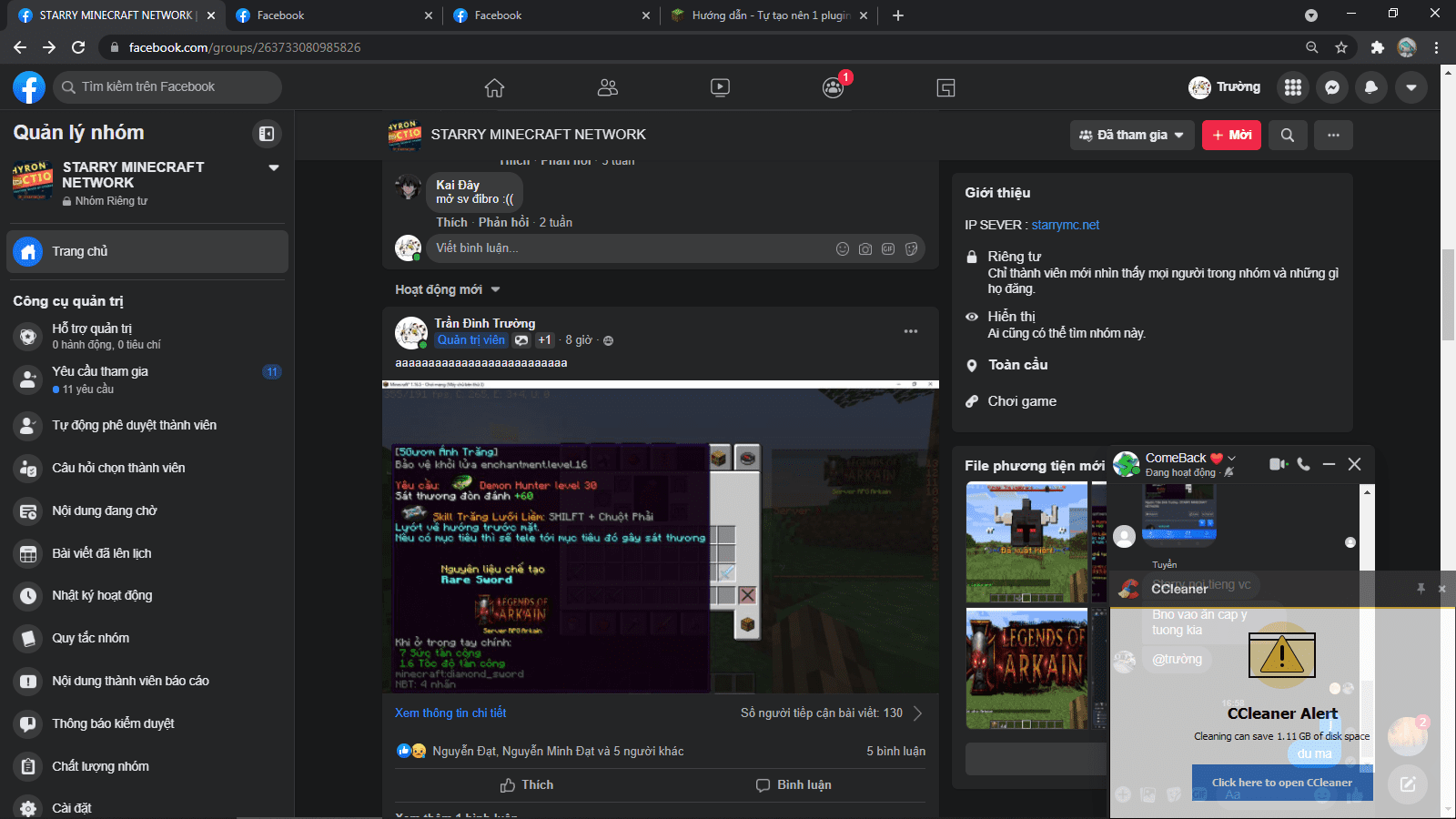The width and height of the screenshot is (1456, 819).
Task: Open the Watch video icon
Action: tap(720, 87)
